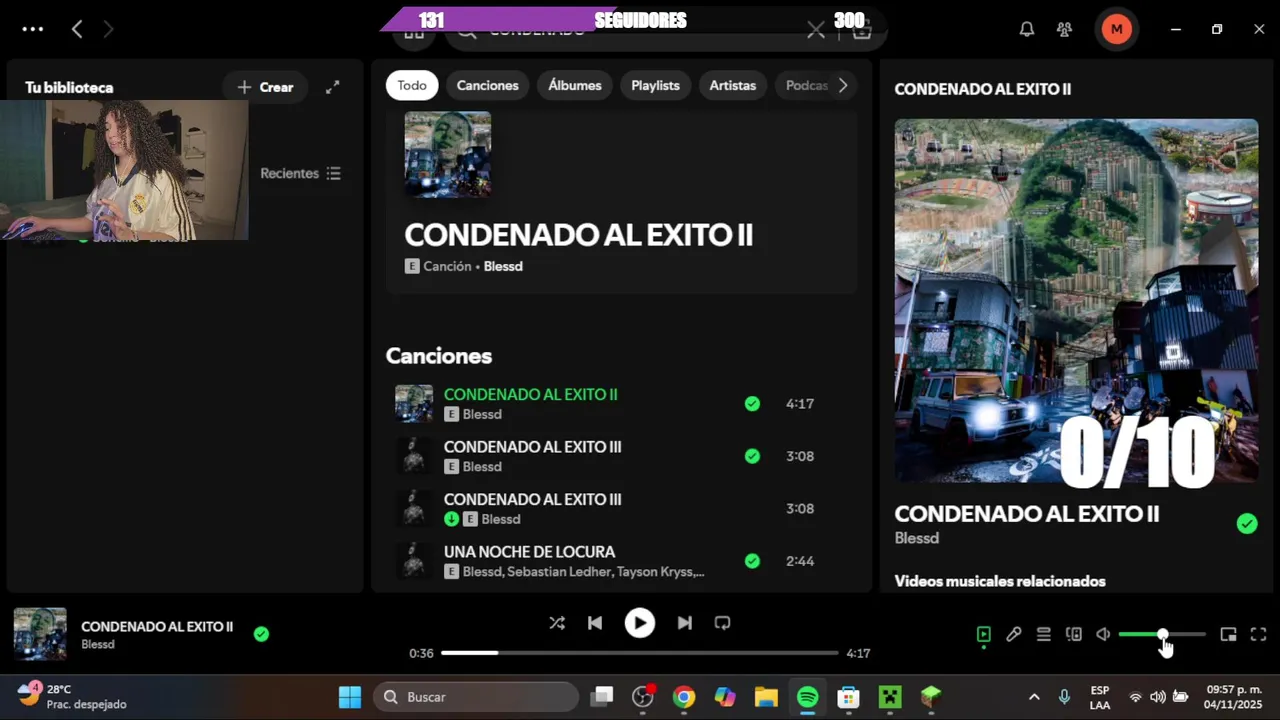Toggle repeat mode

[722, 623]
